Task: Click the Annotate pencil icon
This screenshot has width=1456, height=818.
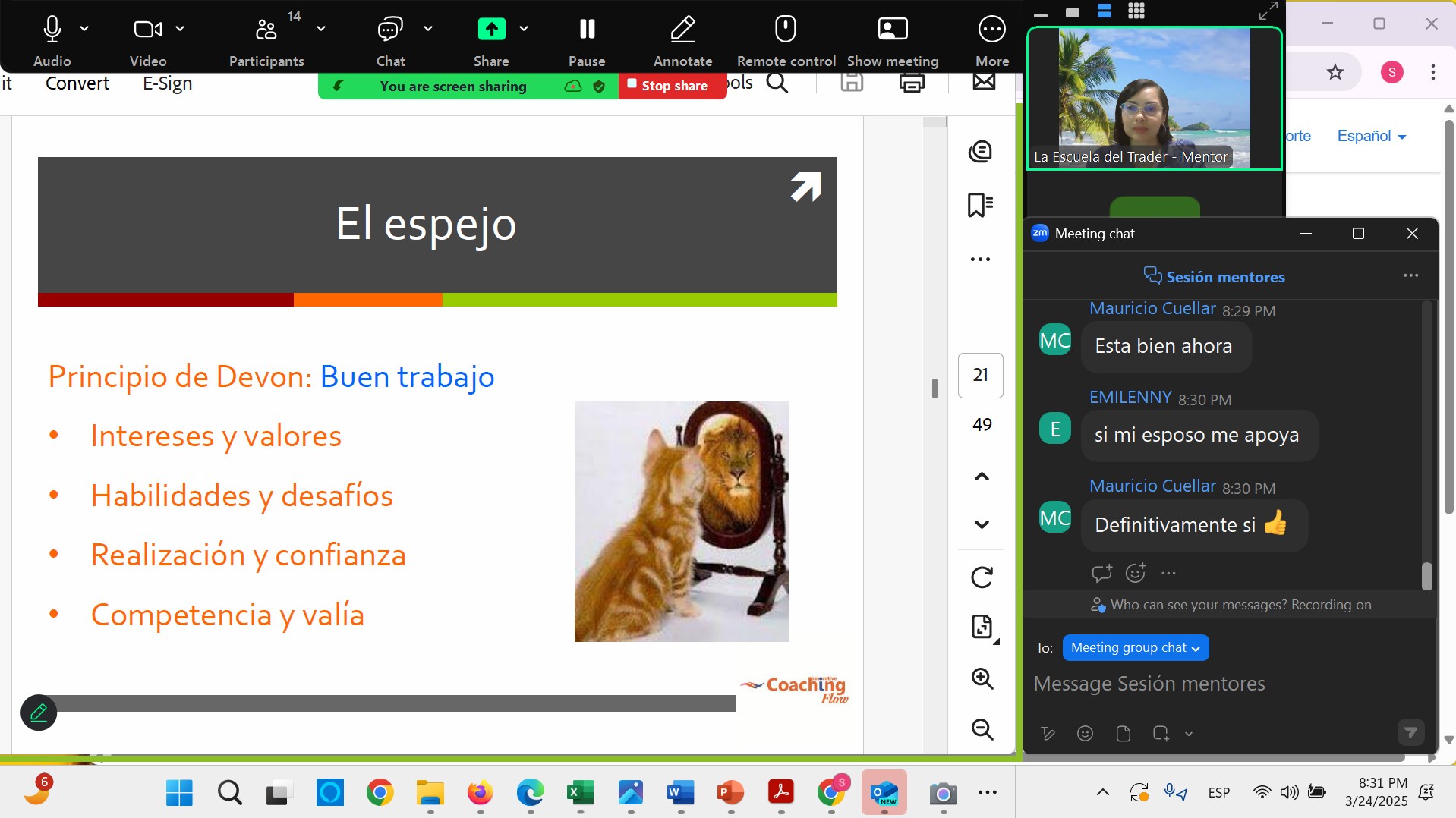Action: 682,30
